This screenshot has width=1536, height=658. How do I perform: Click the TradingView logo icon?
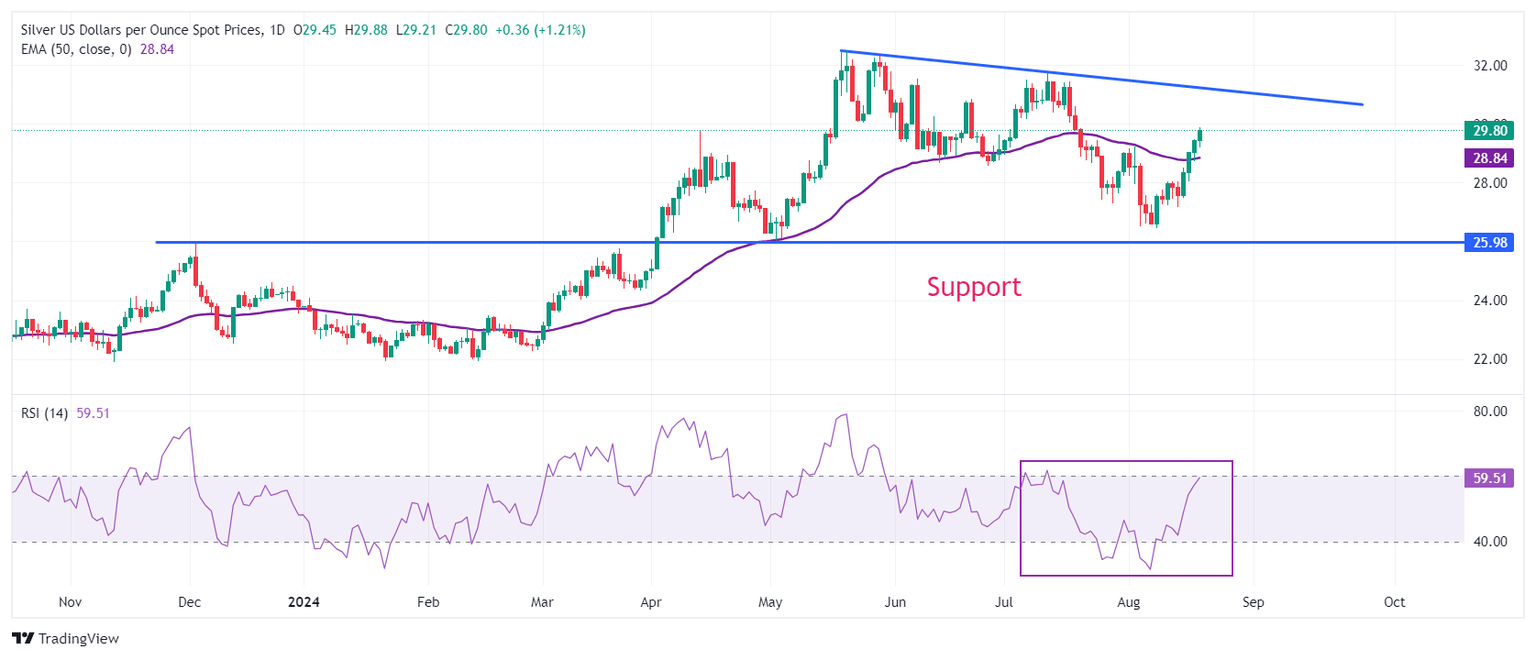pyautogui.click(x=22, y=639)
